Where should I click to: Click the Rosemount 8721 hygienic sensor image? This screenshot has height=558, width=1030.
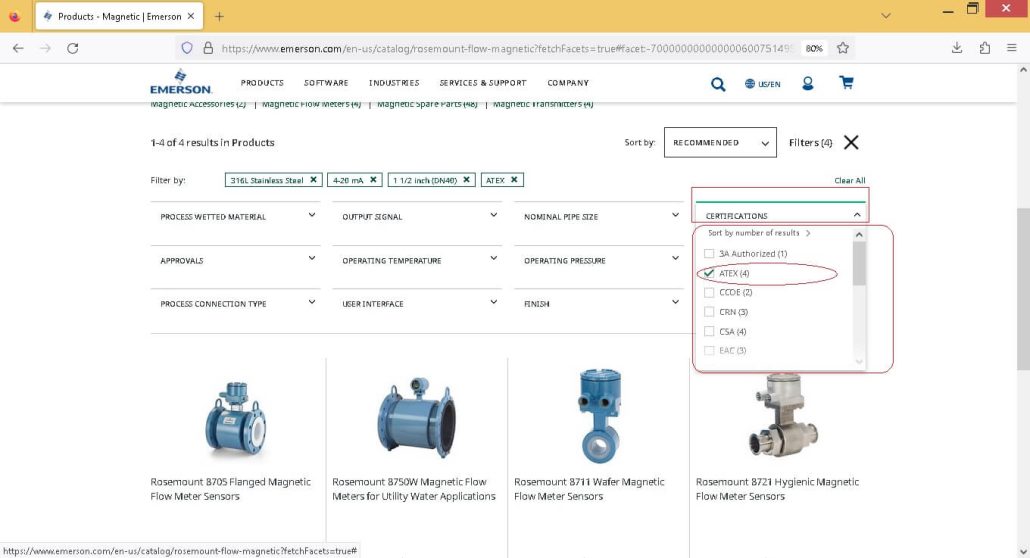tap(783, 415)
